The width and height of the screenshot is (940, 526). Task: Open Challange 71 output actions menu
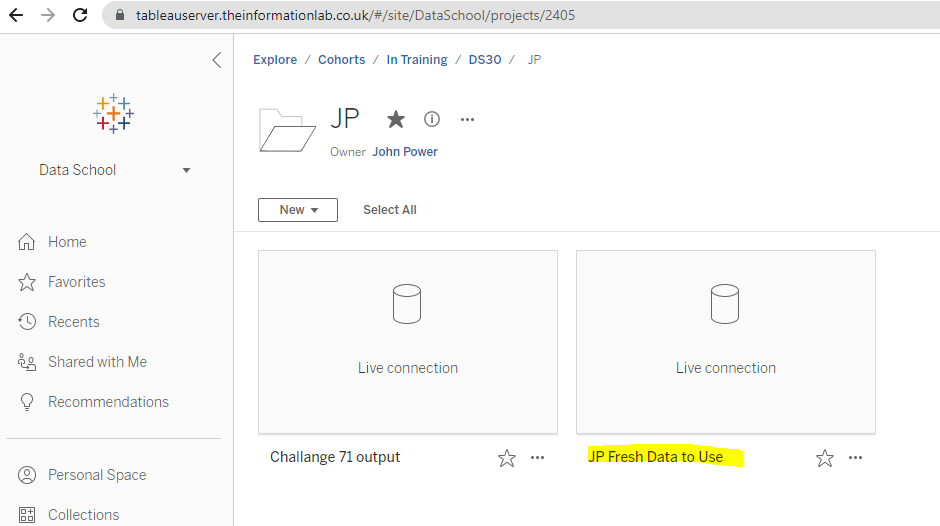(x=538, y=458)
